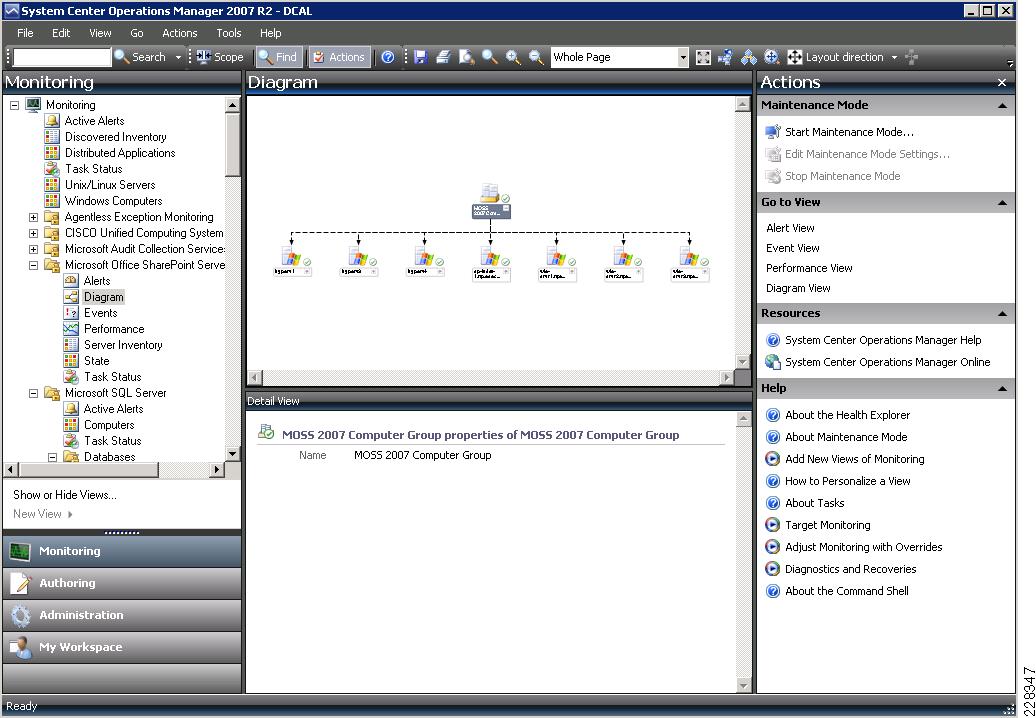Click the zoom out magnifier with minus
Screen dimensions: 1036x718
[x=536, y=57]
